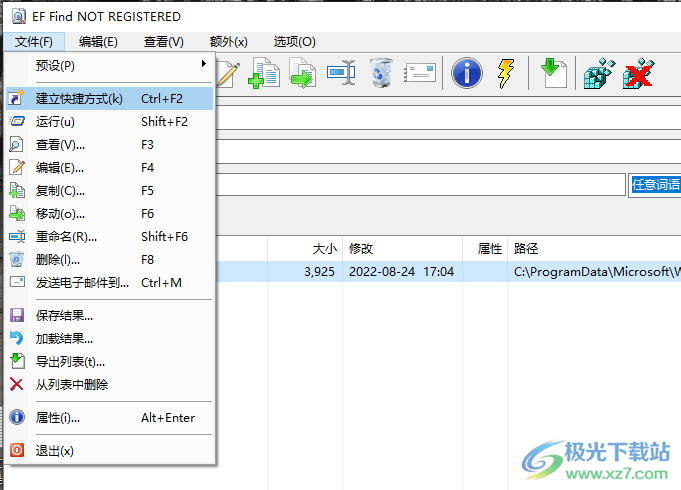
Task: Choose 发送电子邮件到... menu entry
Action: coord(110,282)
